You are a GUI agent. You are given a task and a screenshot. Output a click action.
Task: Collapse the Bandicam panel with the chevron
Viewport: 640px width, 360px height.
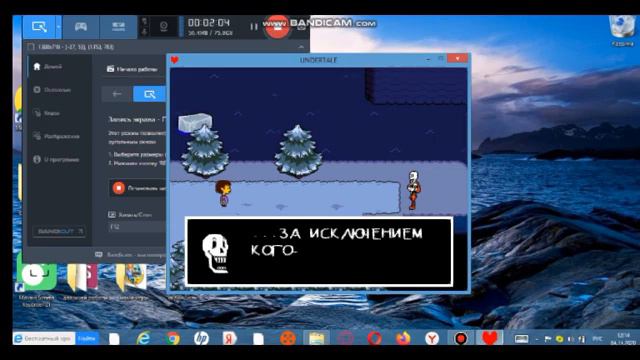(301, 47)
